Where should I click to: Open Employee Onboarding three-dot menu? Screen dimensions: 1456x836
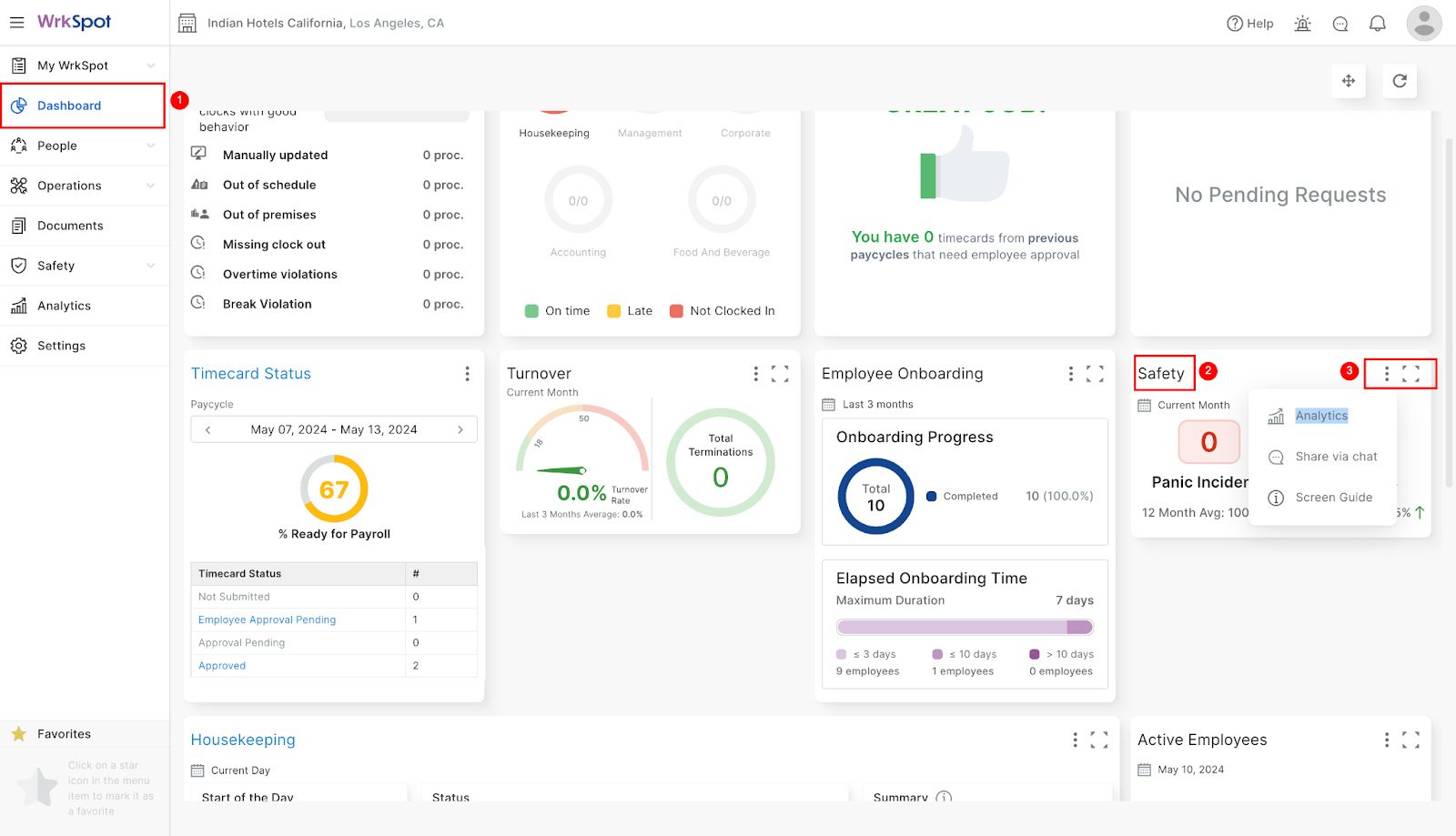tap(1070, 374)
